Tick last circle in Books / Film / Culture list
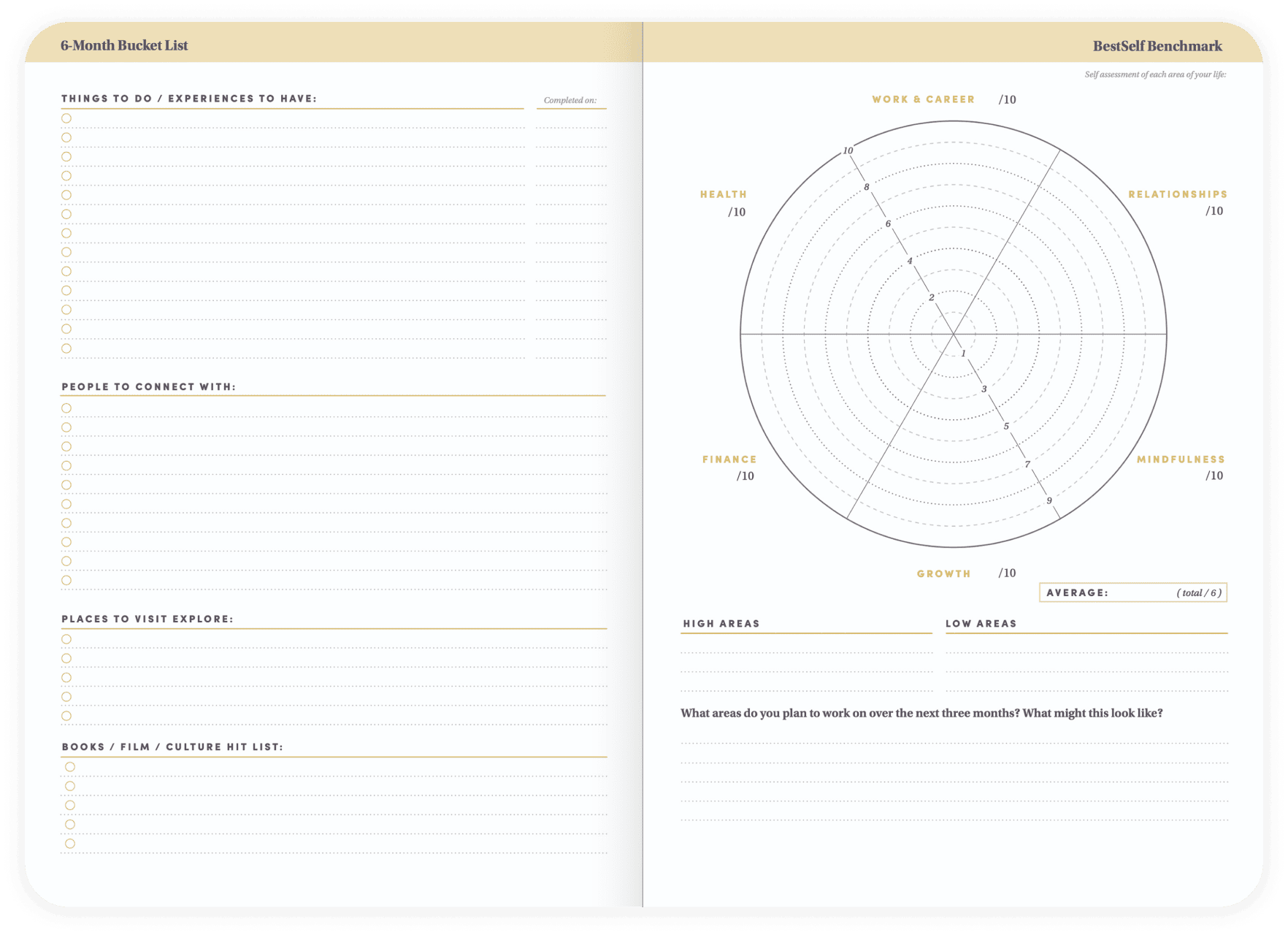This screenshot has height=935, width=1288. [x=70, y=844]
